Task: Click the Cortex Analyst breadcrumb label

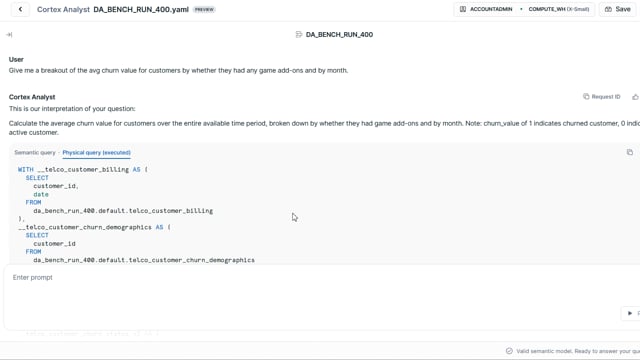Action: click(x=63, y=9)
